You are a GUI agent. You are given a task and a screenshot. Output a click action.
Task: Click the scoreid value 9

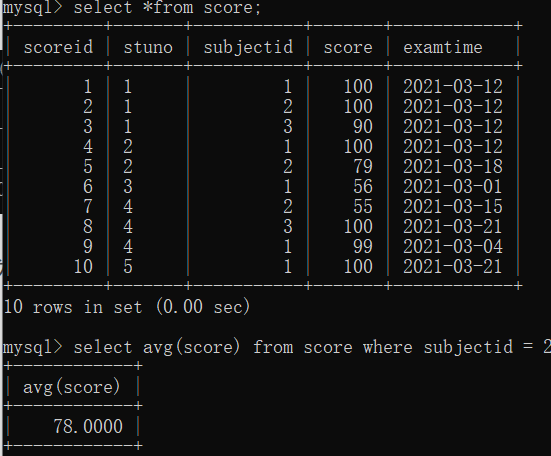coord(88,247)
